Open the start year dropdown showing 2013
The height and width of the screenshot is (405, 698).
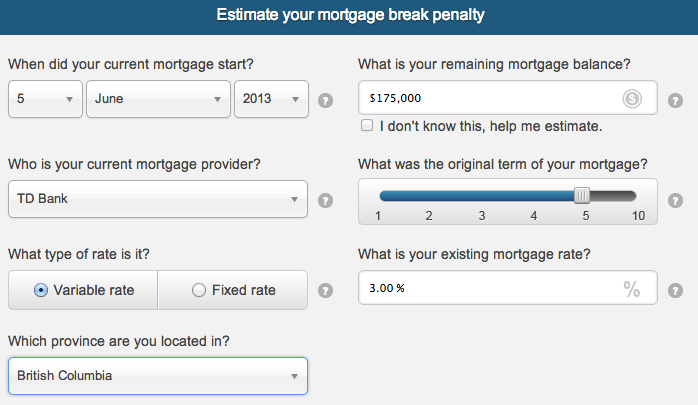point(270,99)
